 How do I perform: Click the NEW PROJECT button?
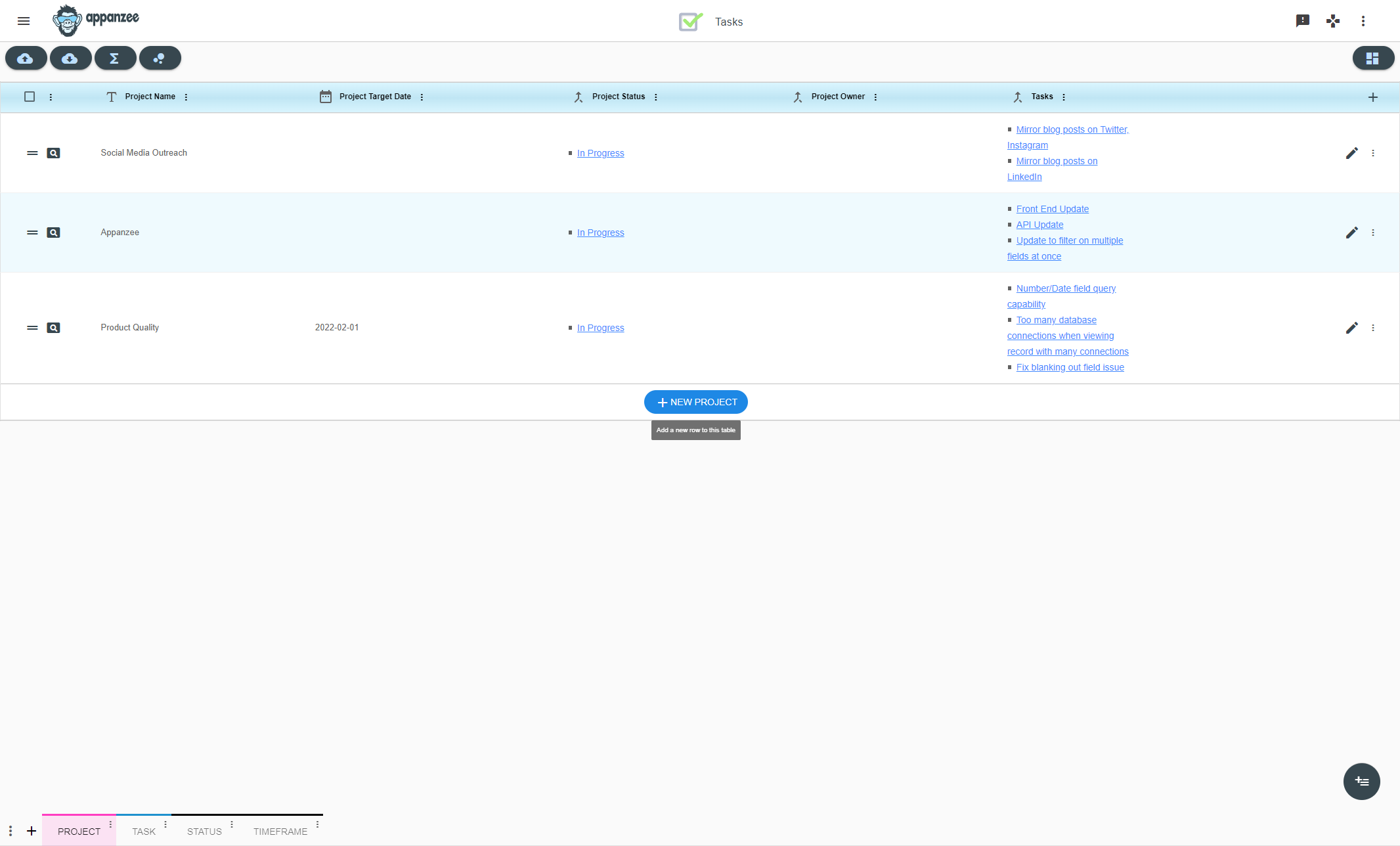coord(696,402)
